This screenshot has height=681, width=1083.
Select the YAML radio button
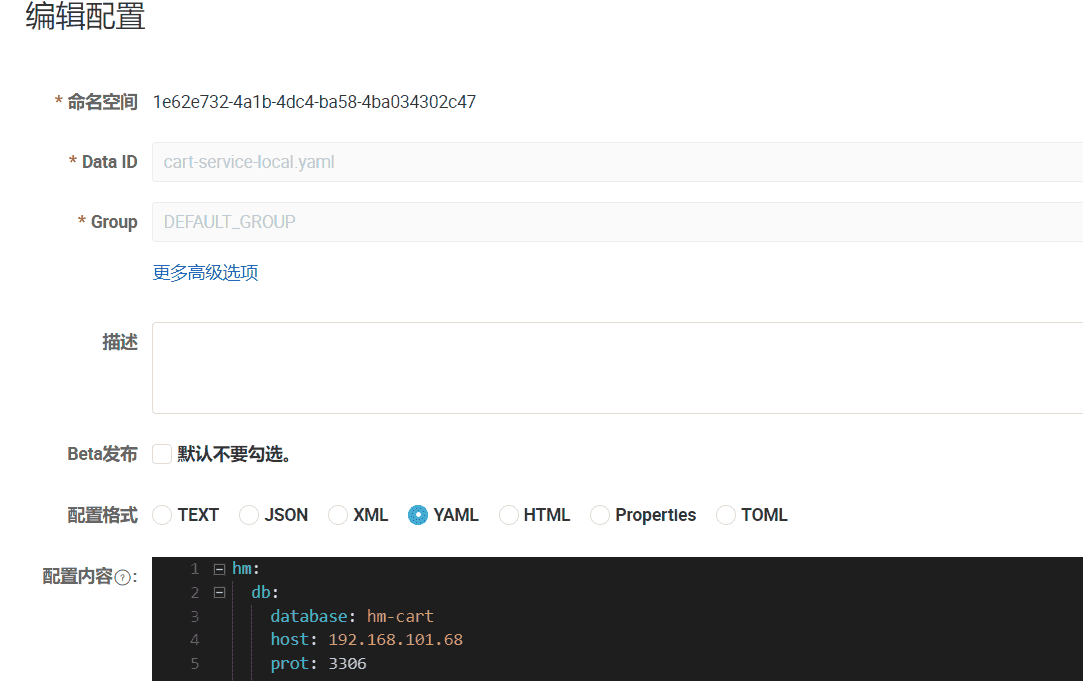(418, 515)
